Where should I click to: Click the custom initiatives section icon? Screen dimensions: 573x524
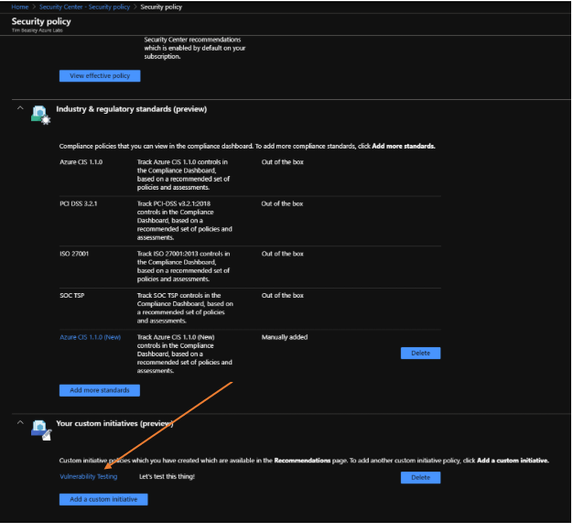coord(41,430)
